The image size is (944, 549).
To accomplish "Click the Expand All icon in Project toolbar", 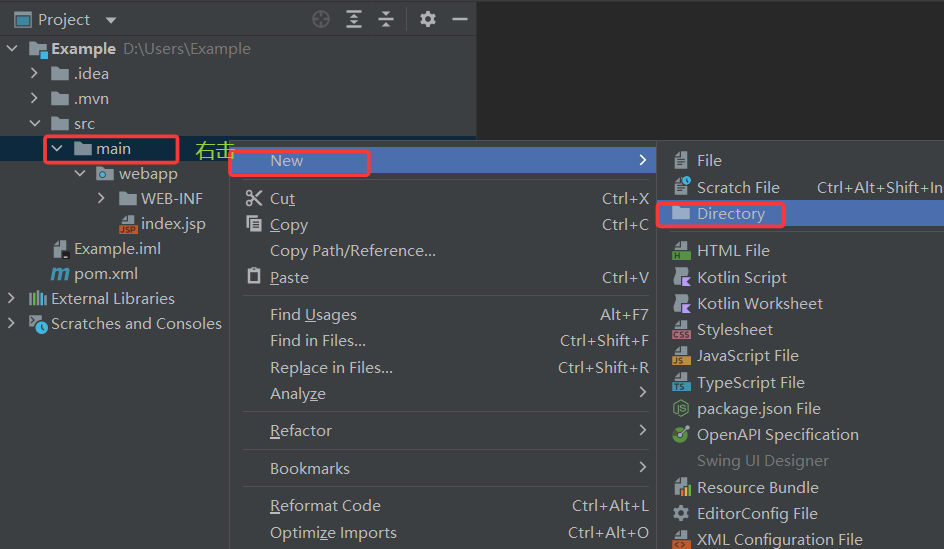I will (x=354, y=19).
